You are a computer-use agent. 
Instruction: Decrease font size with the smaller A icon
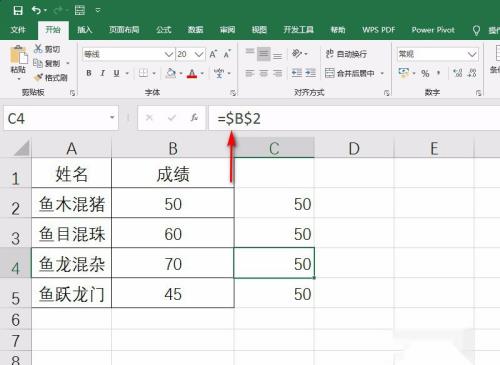(227, 54)
